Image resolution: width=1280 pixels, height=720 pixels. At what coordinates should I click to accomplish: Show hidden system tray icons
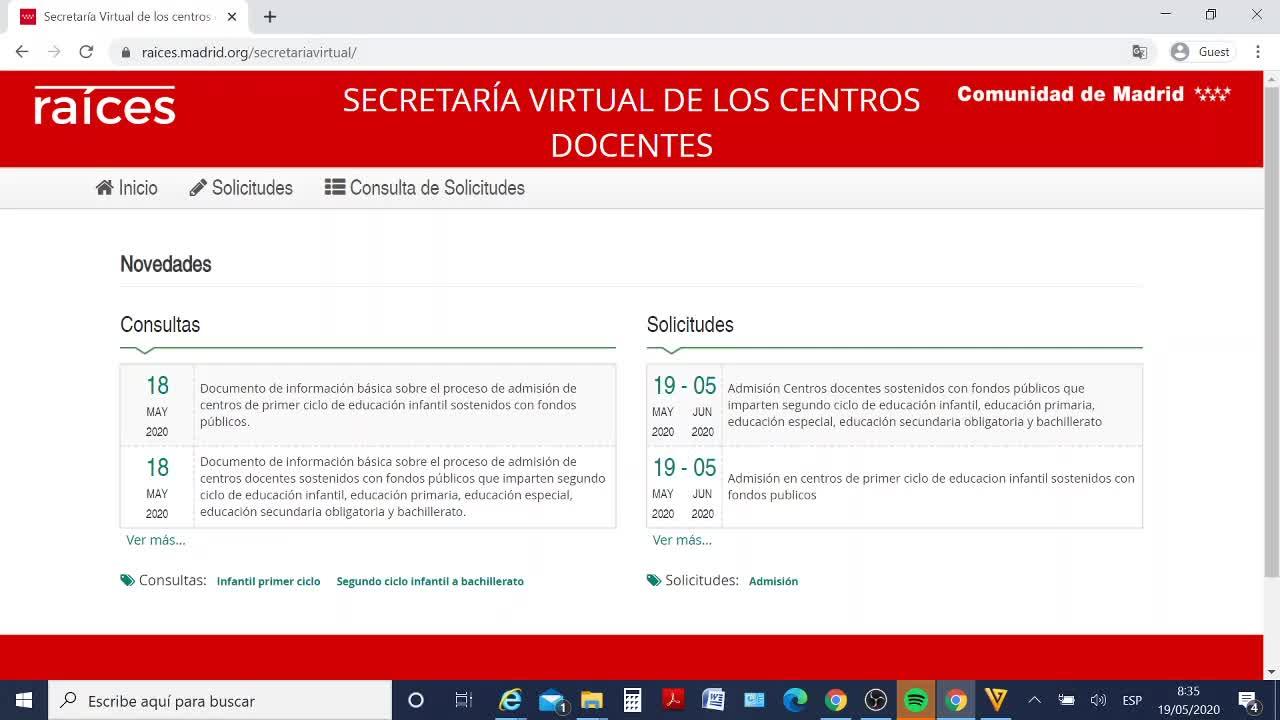point(1034,700)
